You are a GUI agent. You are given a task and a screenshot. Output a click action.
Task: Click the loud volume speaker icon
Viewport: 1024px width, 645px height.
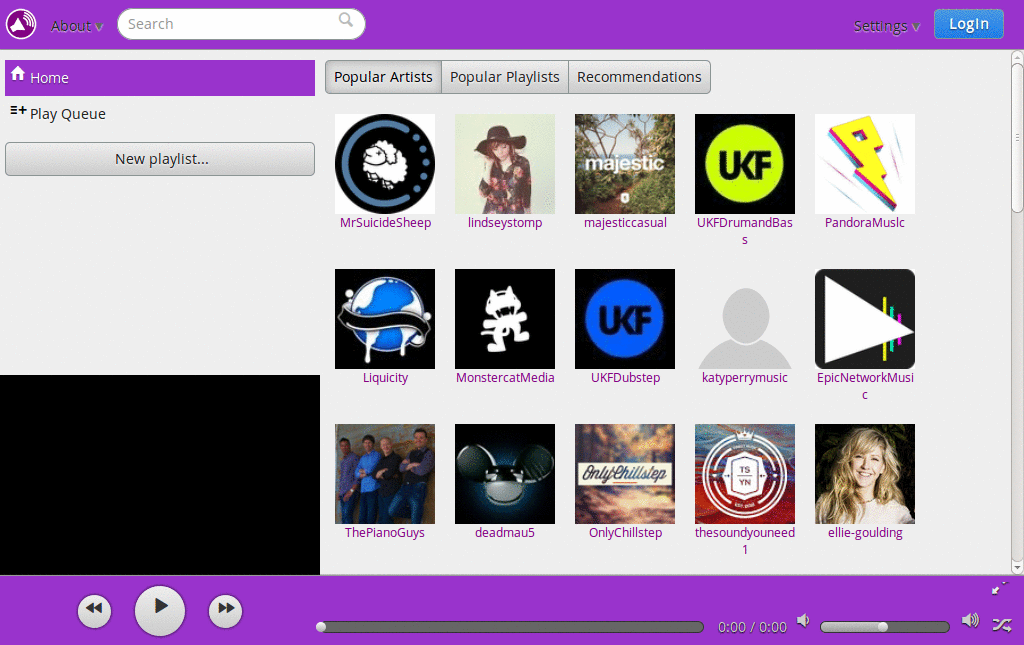(970, 621)
